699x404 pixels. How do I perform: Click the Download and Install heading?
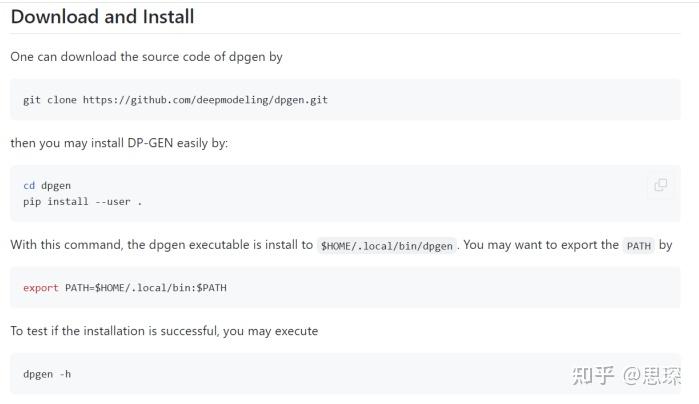tap(102, 17)
